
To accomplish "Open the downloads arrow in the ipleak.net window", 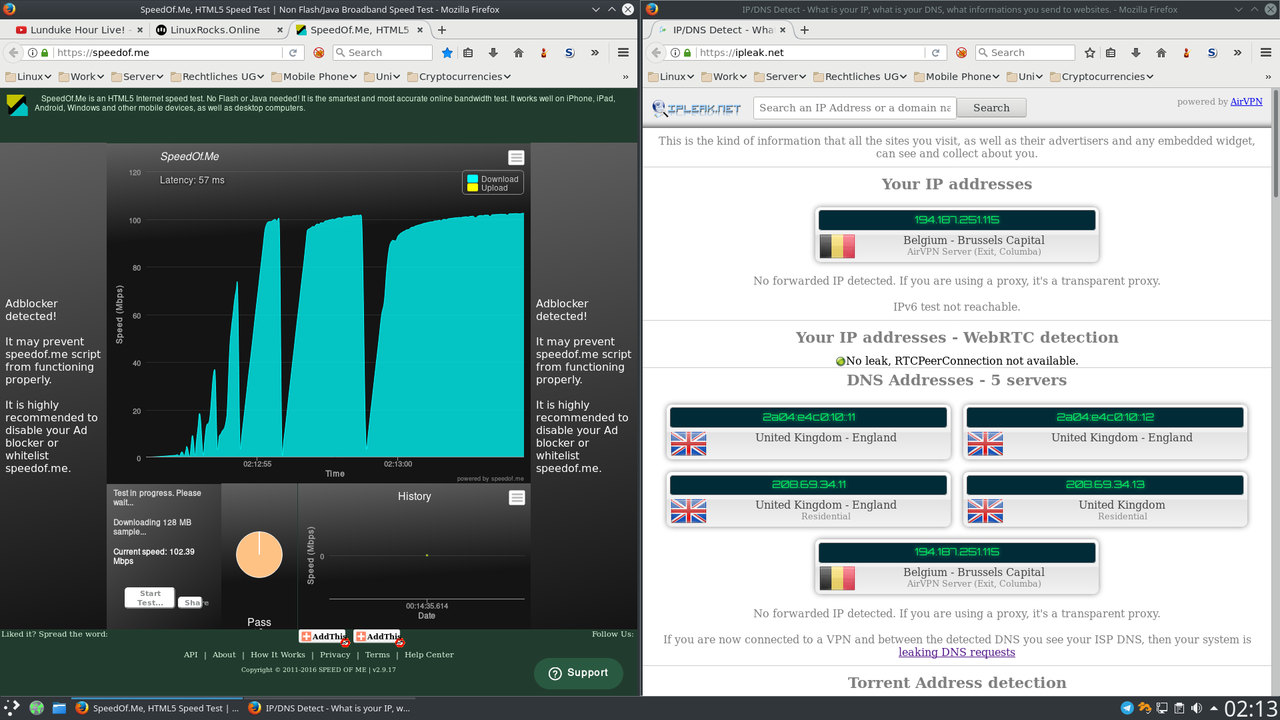I will (x=1136, y=53).
